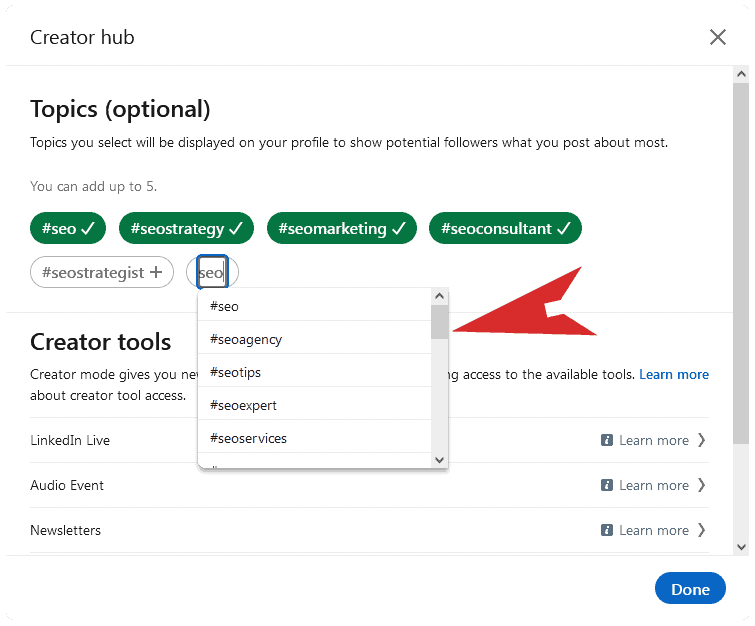This screenshot has width=755, height=626.
Task: Add the #seostrategist topic
Action: tap(102, 272)
